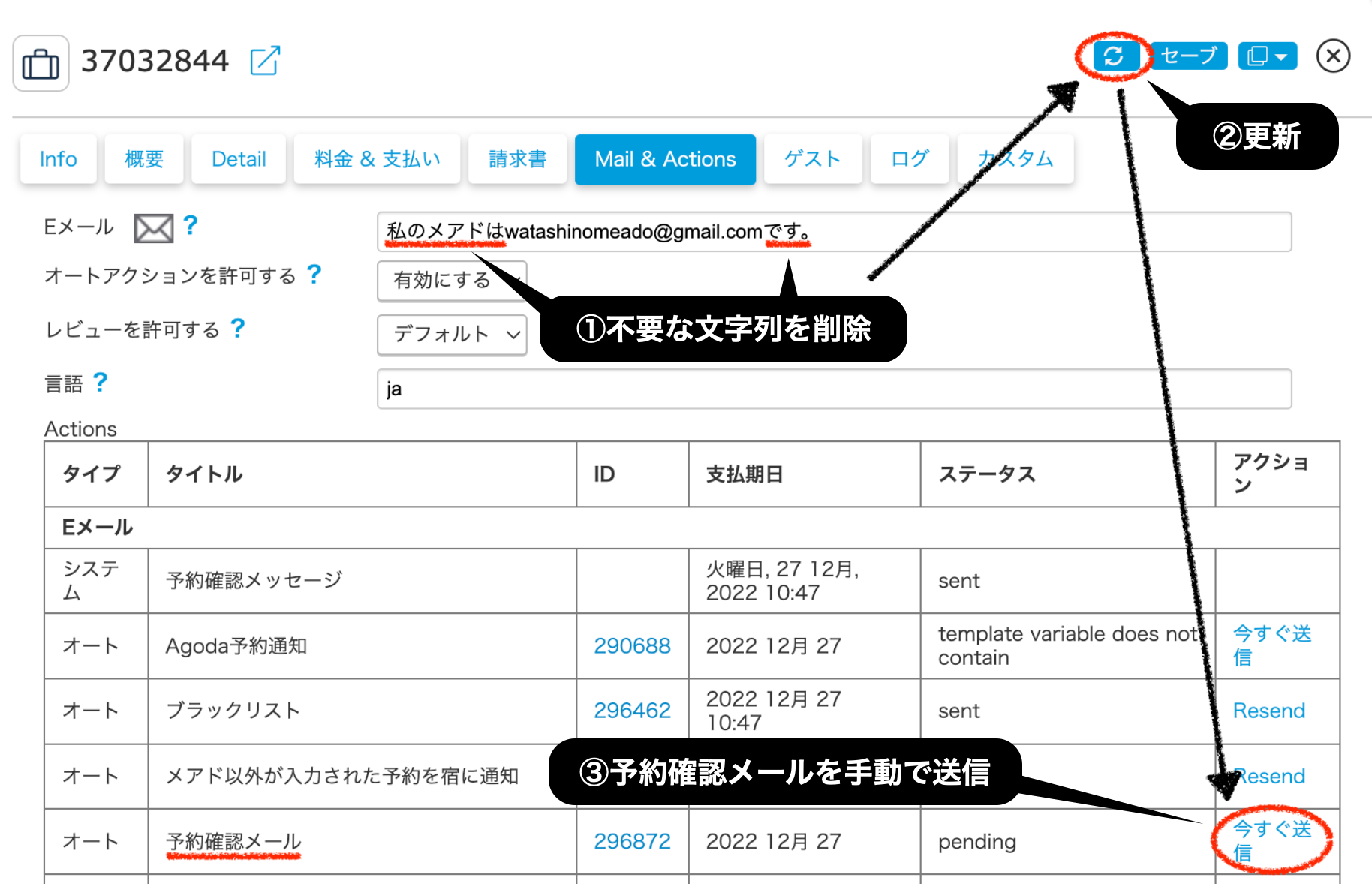Click the blue refresh icon button

[x=1114, y=56]
